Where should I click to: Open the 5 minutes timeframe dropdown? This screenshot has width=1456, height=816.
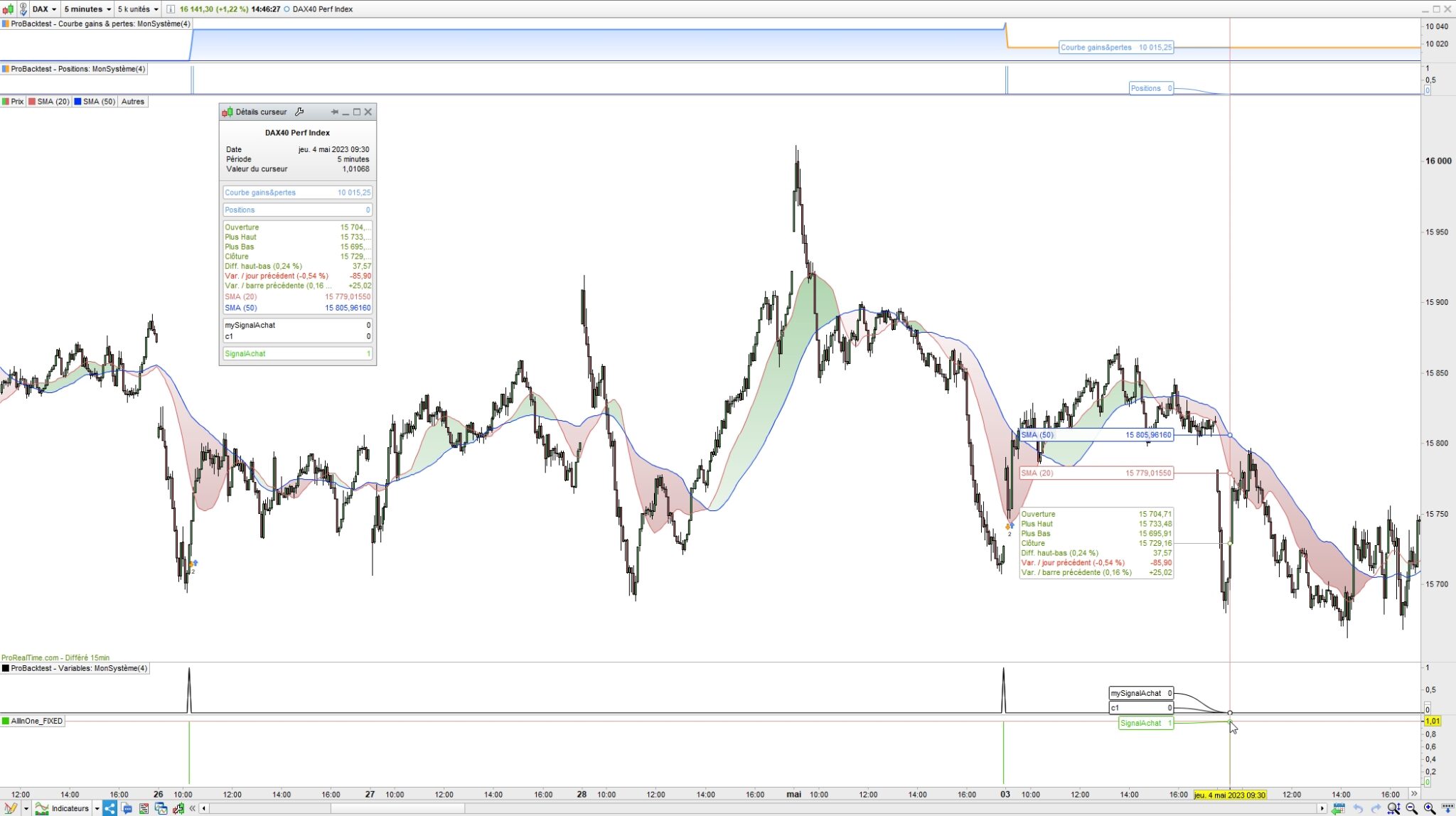(x=87, y=9)
